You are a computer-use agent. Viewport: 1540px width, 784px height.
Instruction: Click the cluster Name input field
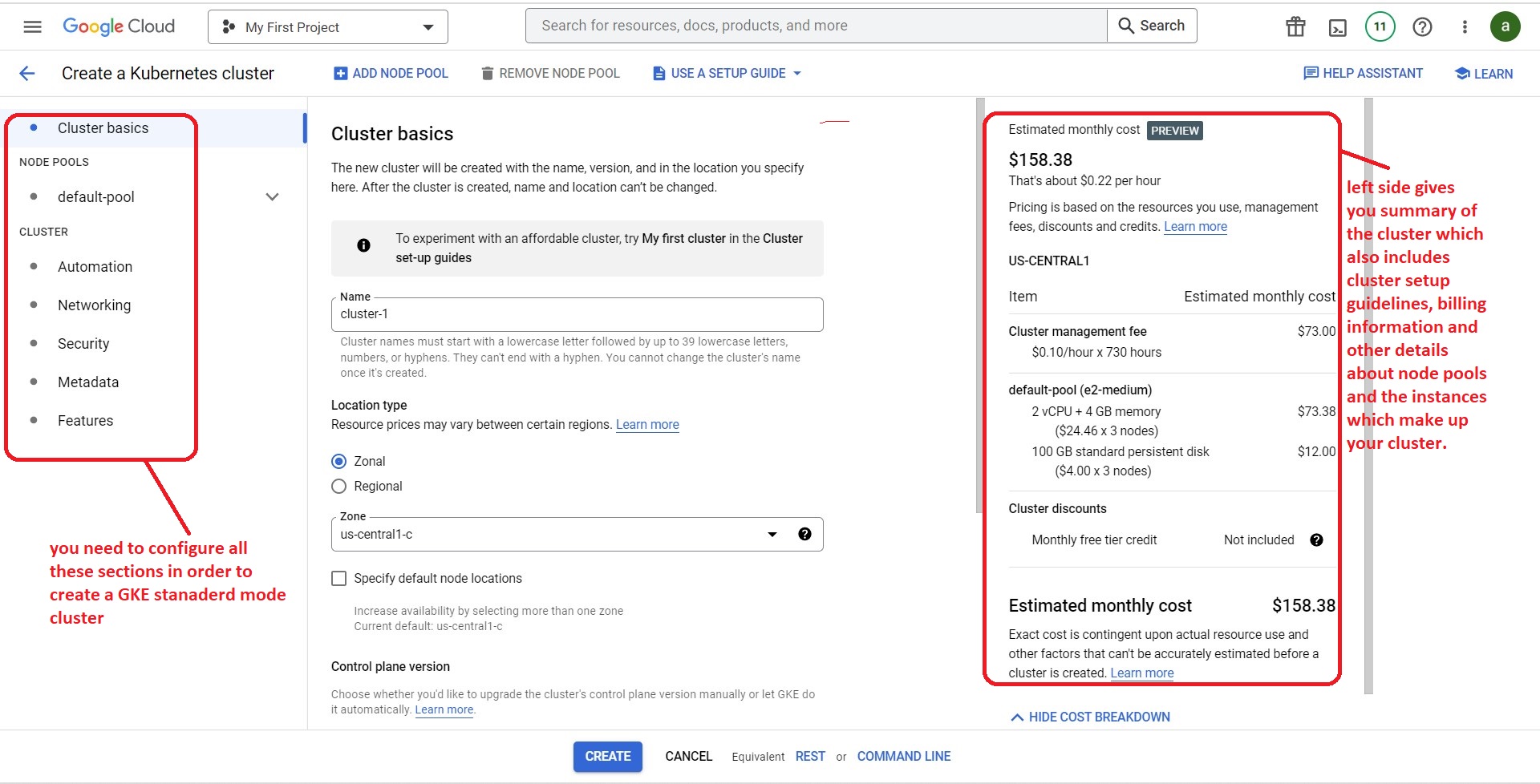pyautogui.click(x=577, y=314)
